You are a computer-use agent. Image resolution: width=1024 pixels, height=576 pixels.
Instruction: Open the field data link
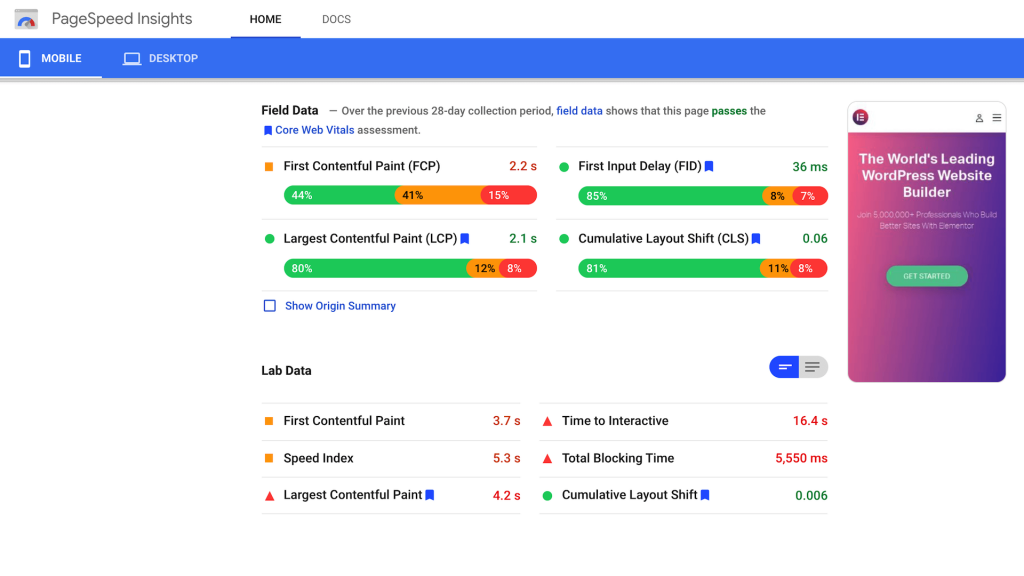point(579,111)
